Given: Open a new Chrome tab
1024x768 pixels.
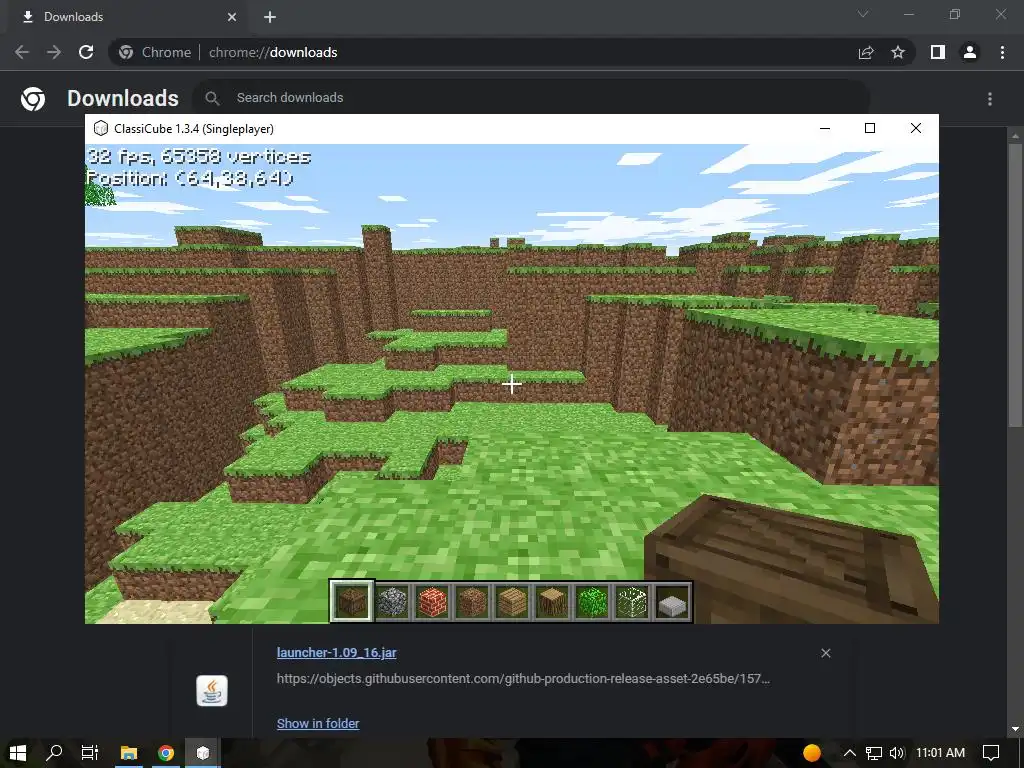Looking at the screenshot, I should (270, 17).
